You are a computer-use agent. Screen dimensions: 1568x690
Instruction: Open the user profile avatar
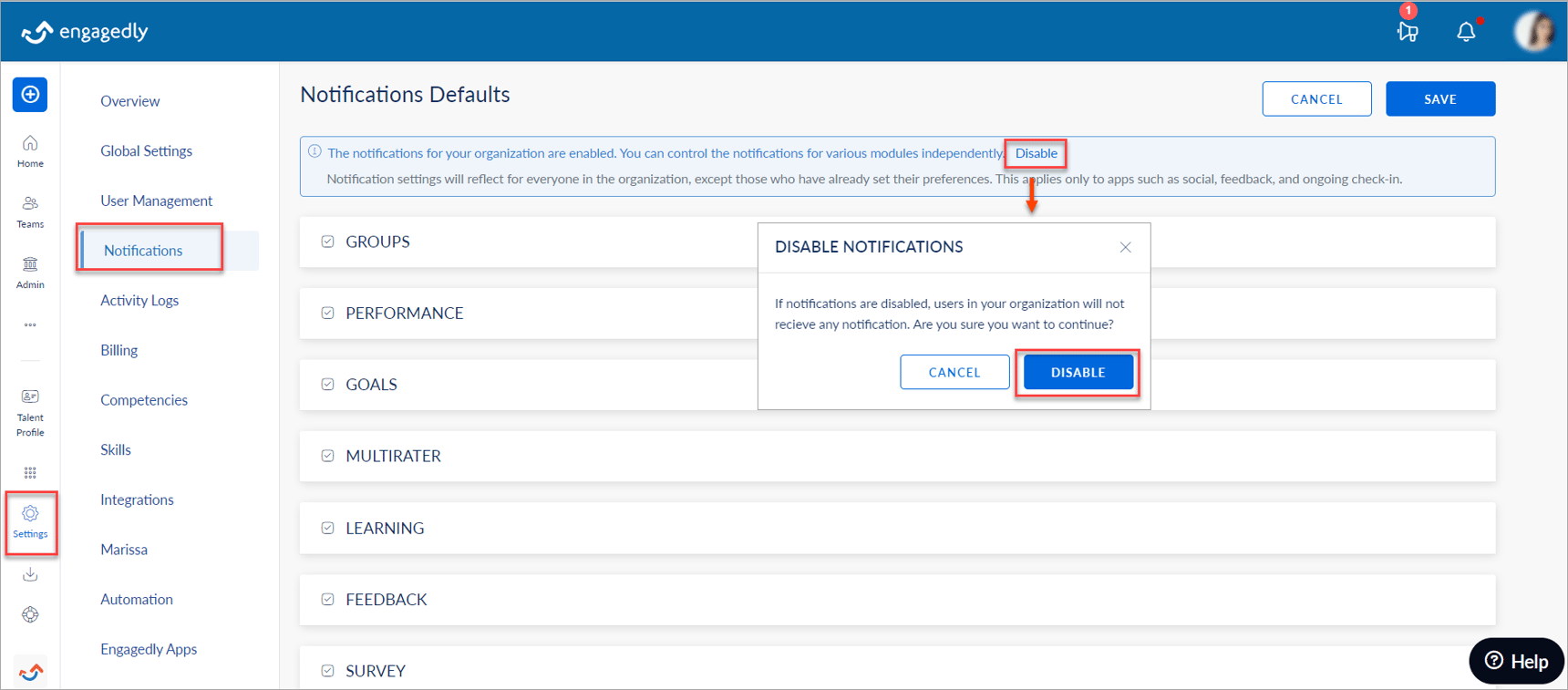(x=1534, y=32)
